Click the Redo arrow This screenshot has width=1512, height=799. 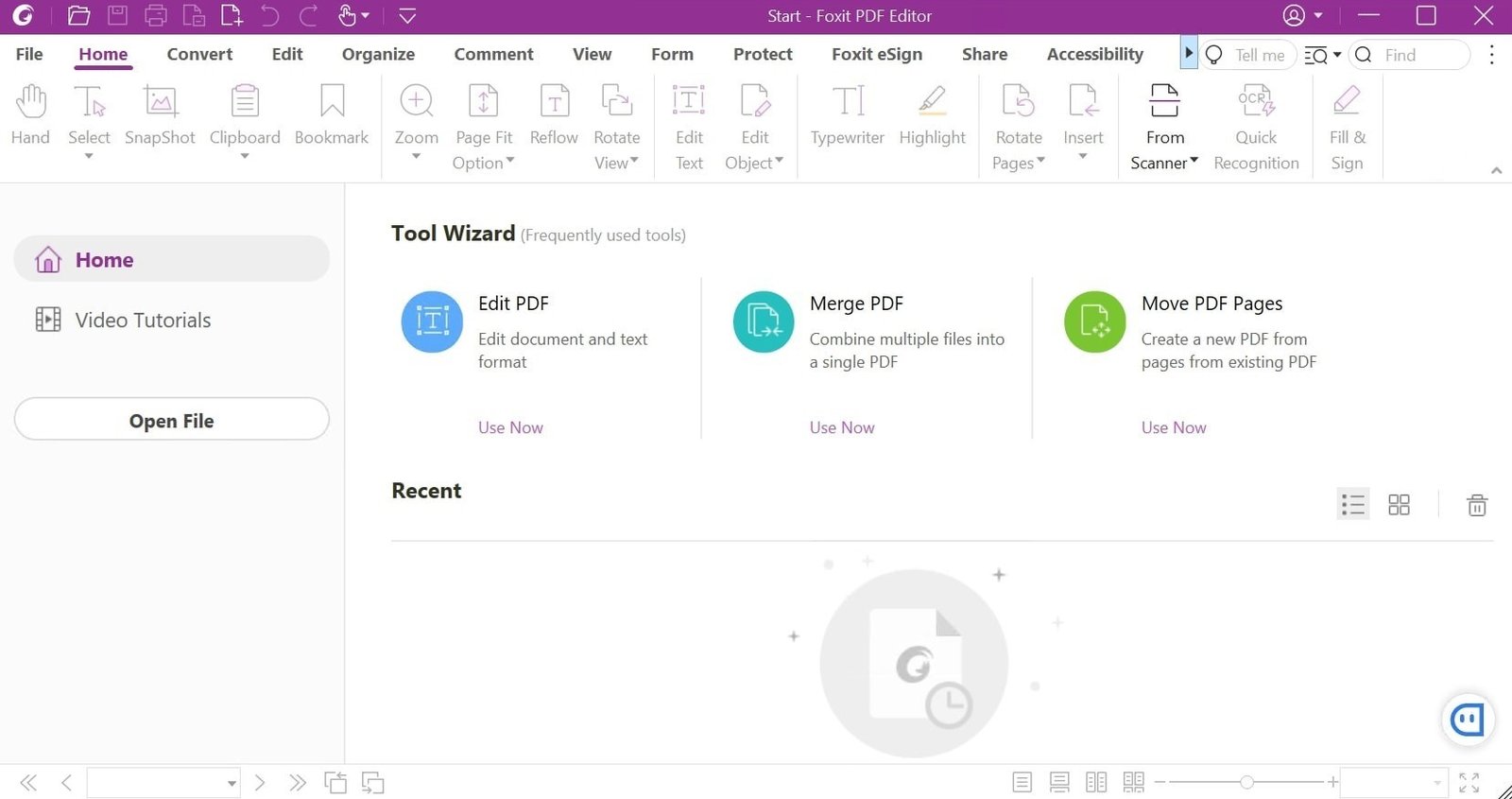[x=308, y=15]
